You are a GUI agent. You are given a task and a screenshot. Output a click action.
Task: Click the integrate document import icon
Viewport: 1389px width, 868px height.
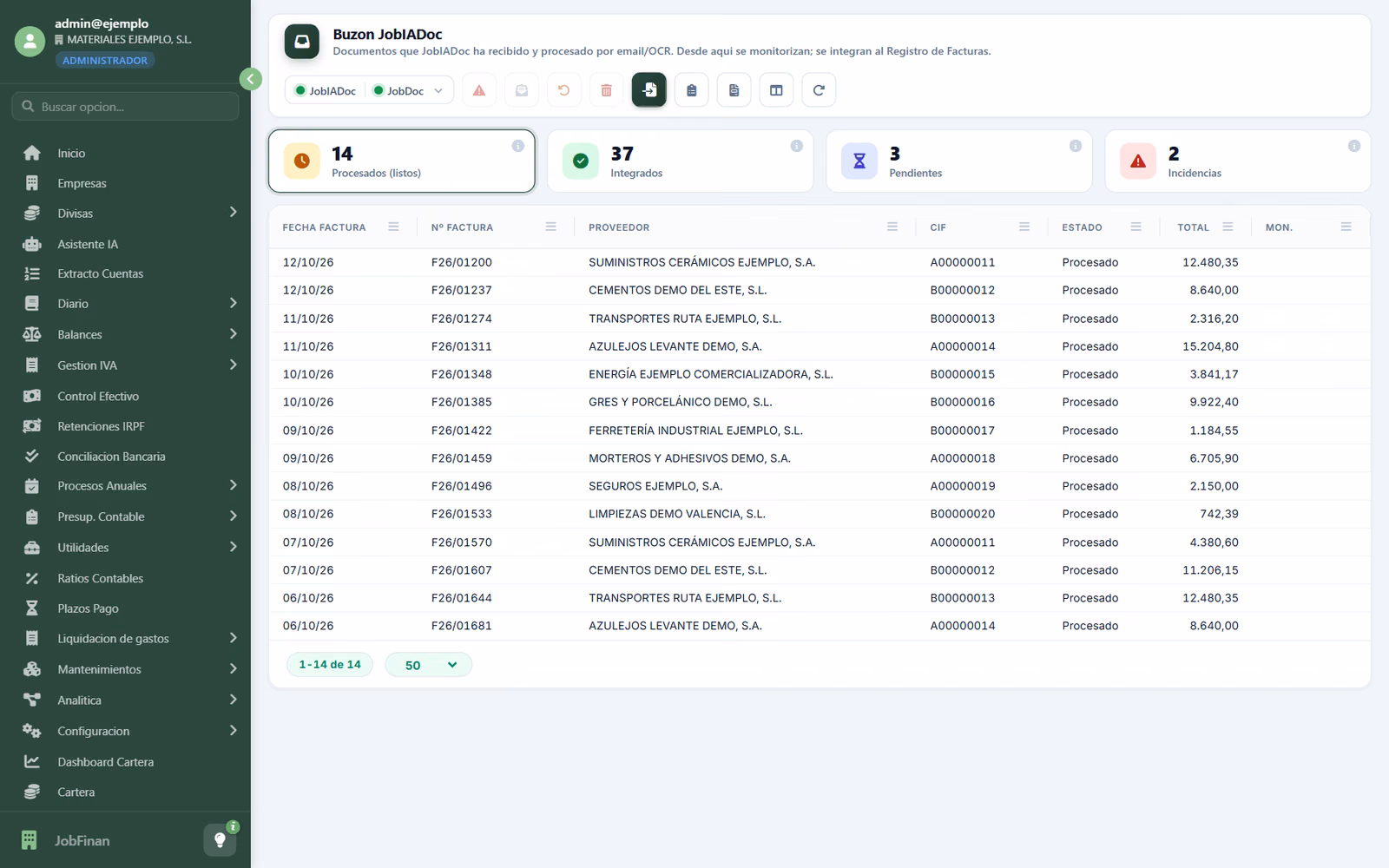(648, 90)
